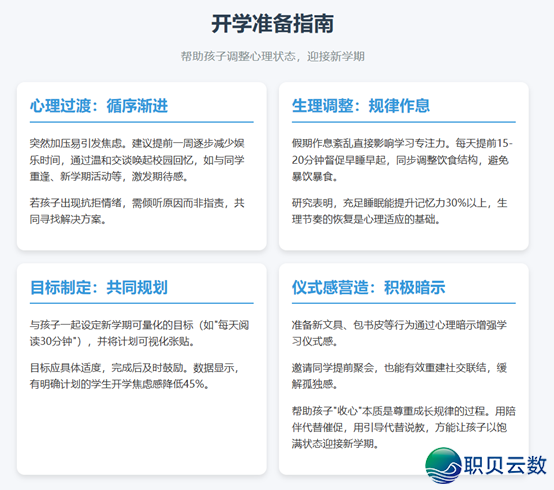Click the paragraph starting 若孩子出现抗拒情绪
The image size is (554, 490).
[137, 211]
